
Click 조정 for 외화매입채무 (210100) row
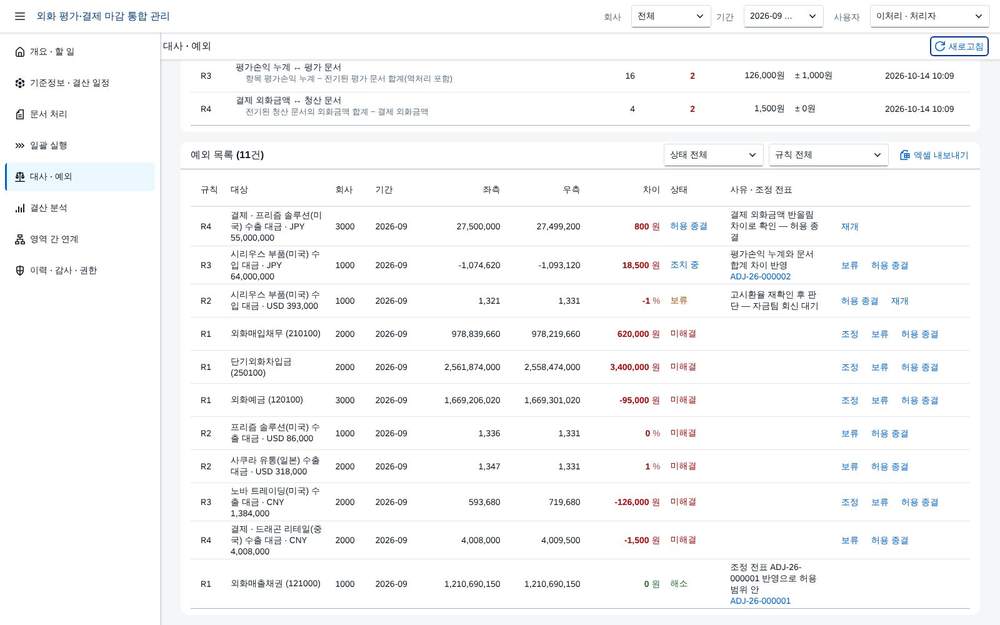(849, 334)
